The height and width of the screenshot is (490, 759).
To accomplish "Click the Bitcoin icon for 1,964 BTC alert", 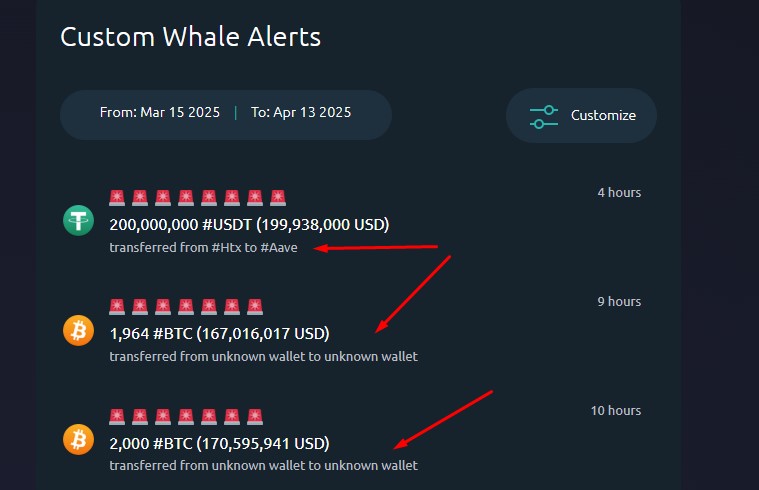I will click(x=78, y=331).
